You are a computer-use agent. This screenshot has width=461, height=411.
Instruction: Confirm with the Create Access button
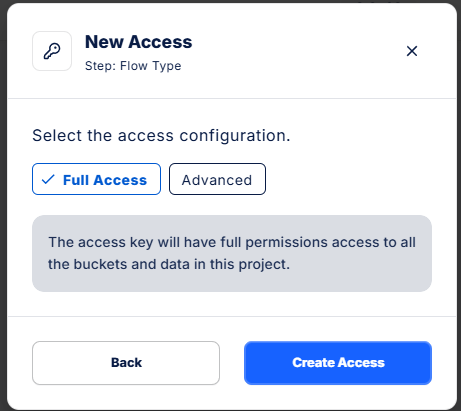pyautogui.click(x=338, y=363)
